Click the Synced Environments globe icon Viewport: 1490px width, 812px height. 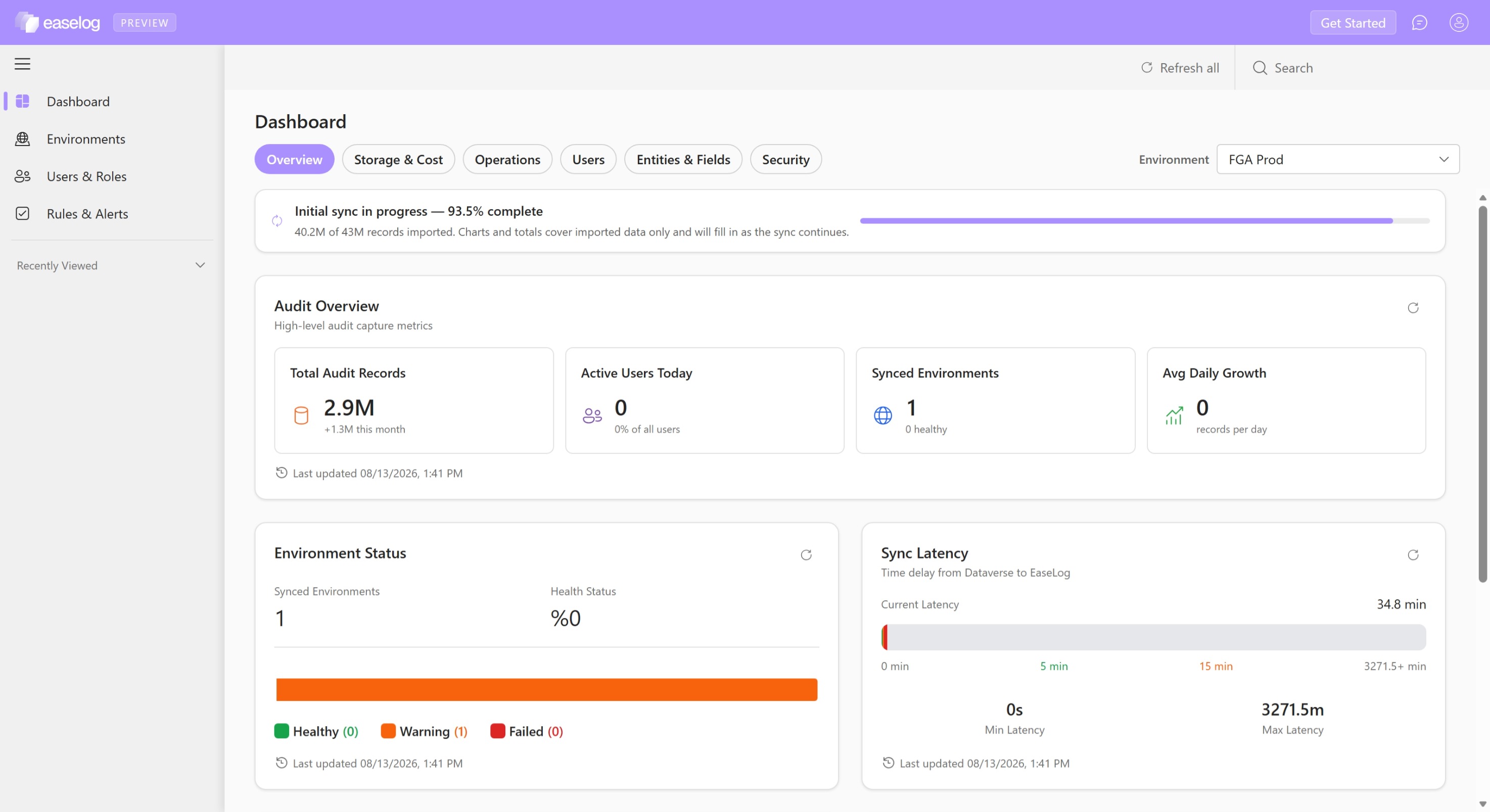click(882, 415)
